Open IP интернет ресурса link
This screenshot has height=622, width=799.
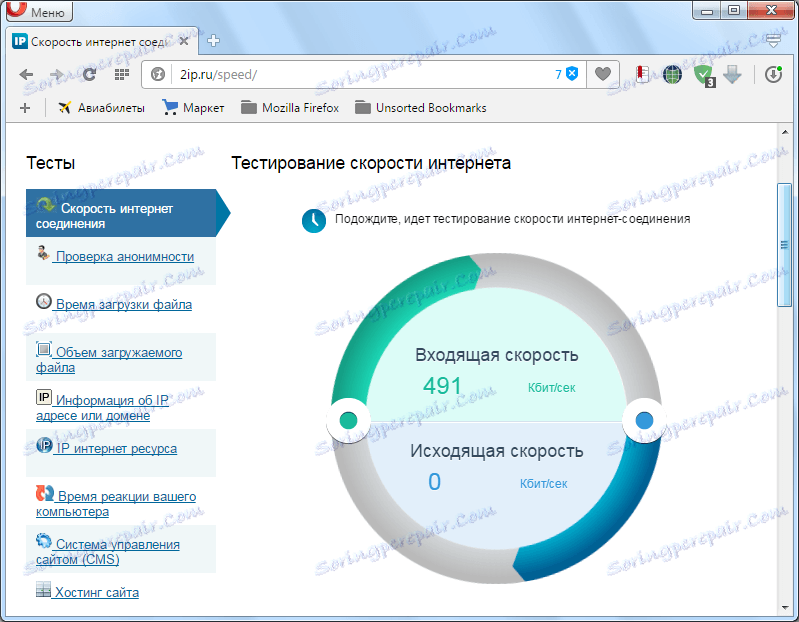[x=117, y=448]
